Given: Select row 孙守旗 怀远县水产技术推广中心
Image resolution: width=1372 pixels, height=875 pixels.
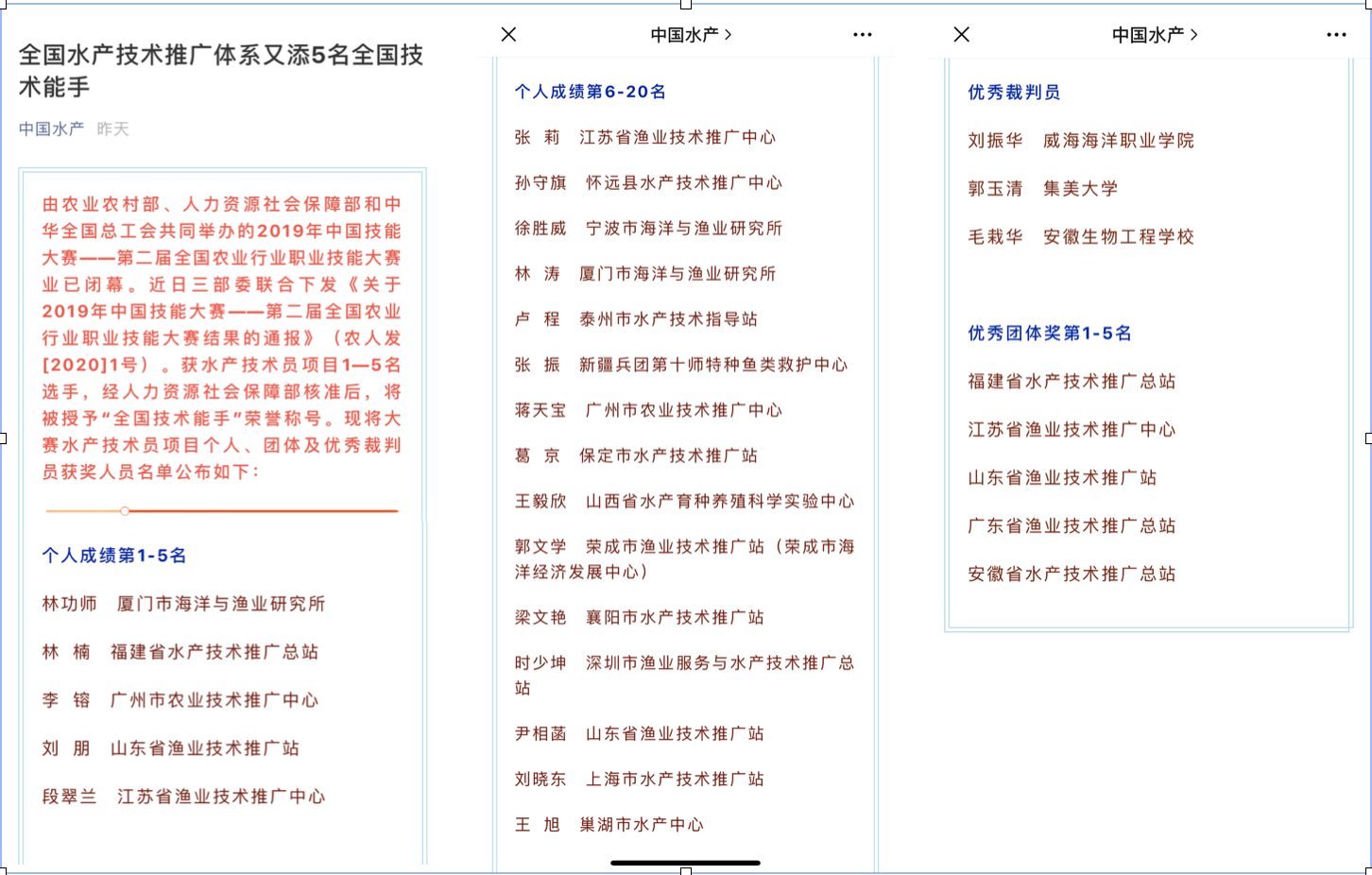Looking at the screenshot, I should pyautogui.click(x=648, y=183).
